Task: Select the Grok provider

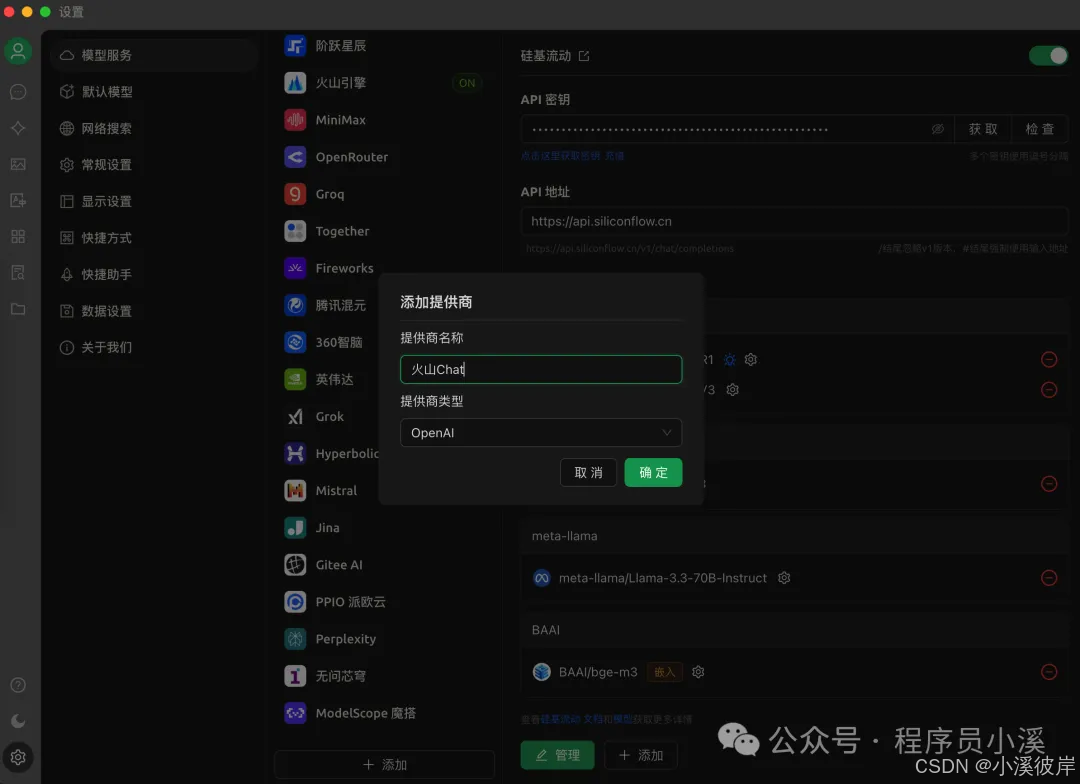Action: tap(327, 417)
